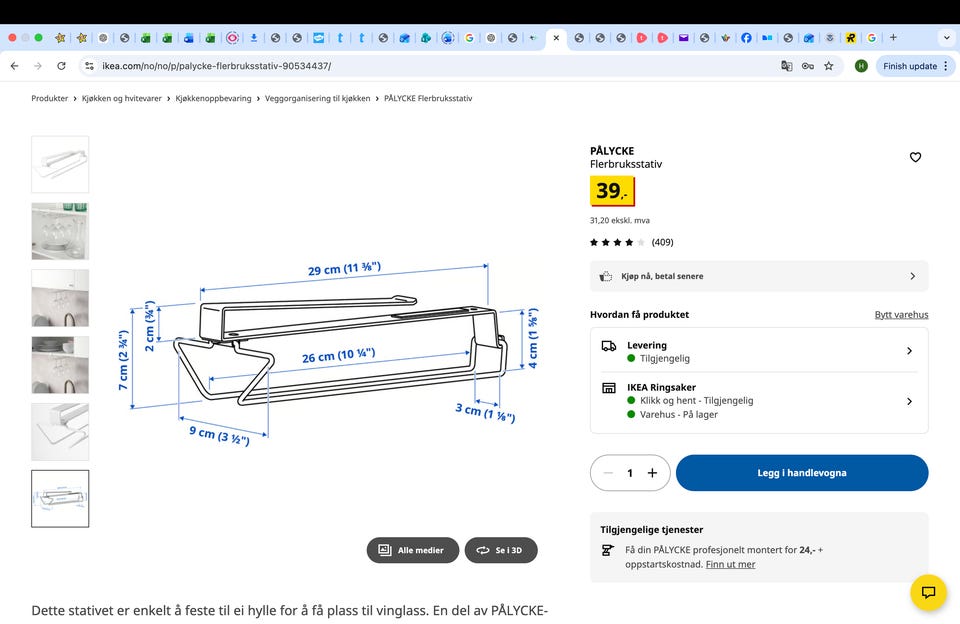Expand Kjøp nå, betal senere option

pyautogui.click(x=759, y=276)
